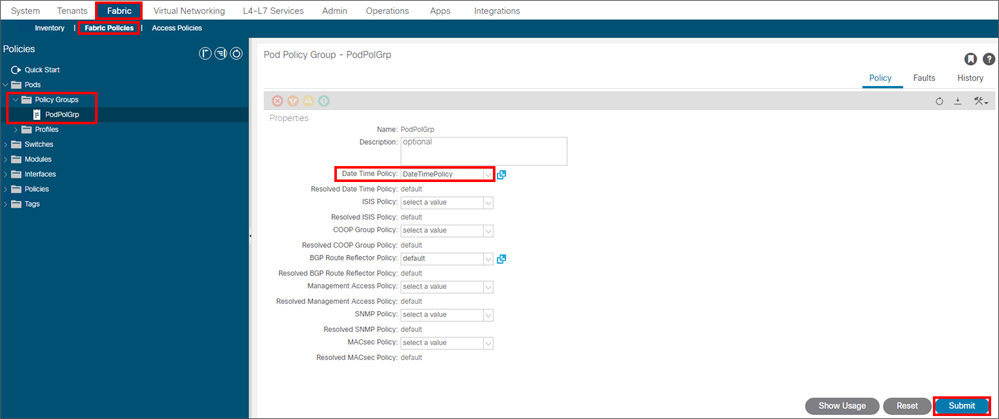The height and width of the screenshot is (419, 999).
Task: Click the Show Usage button
Action: pyautogui.click(x=842, y=406)
